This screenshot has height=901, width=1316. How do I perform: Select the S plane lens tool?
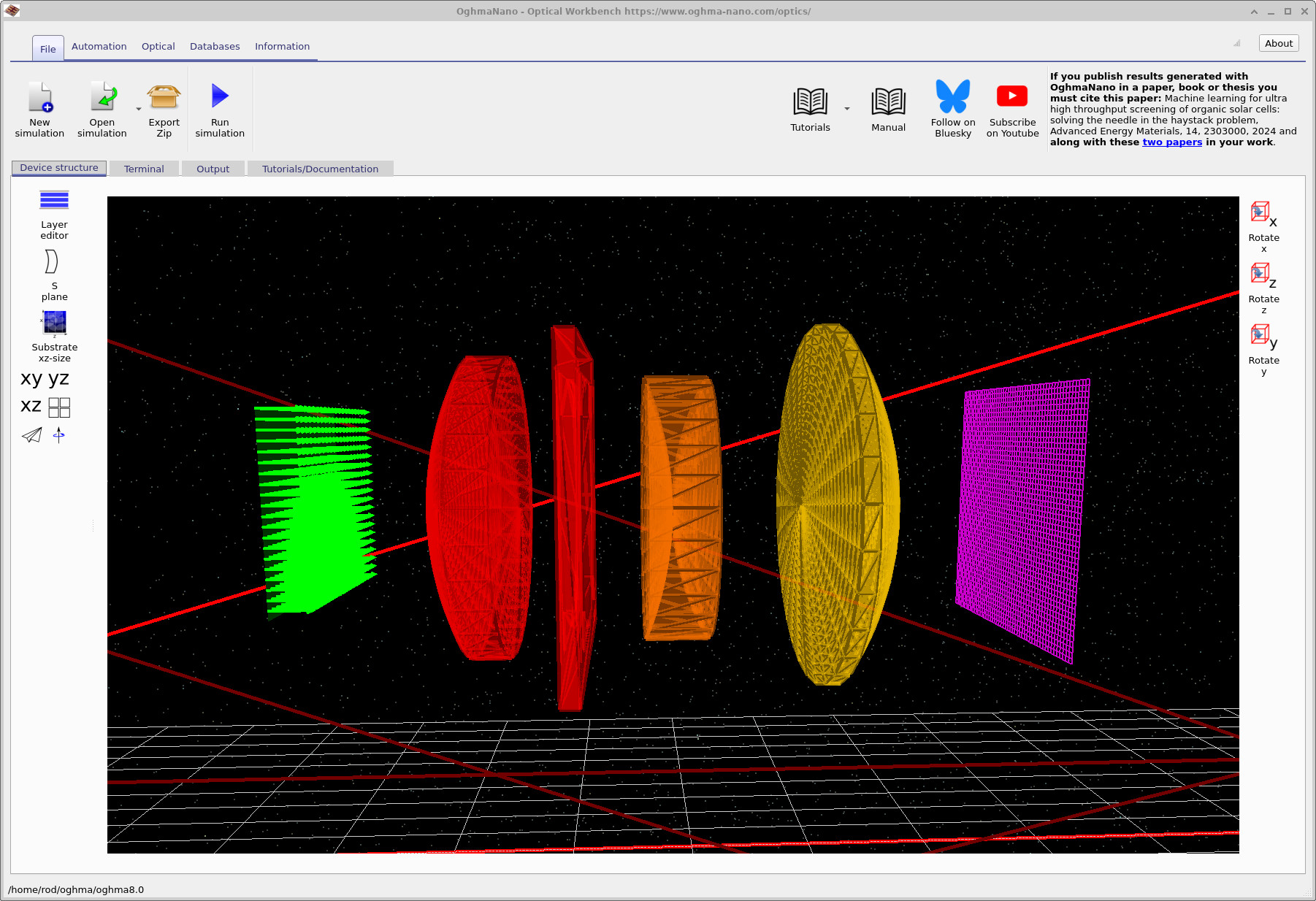51,262
